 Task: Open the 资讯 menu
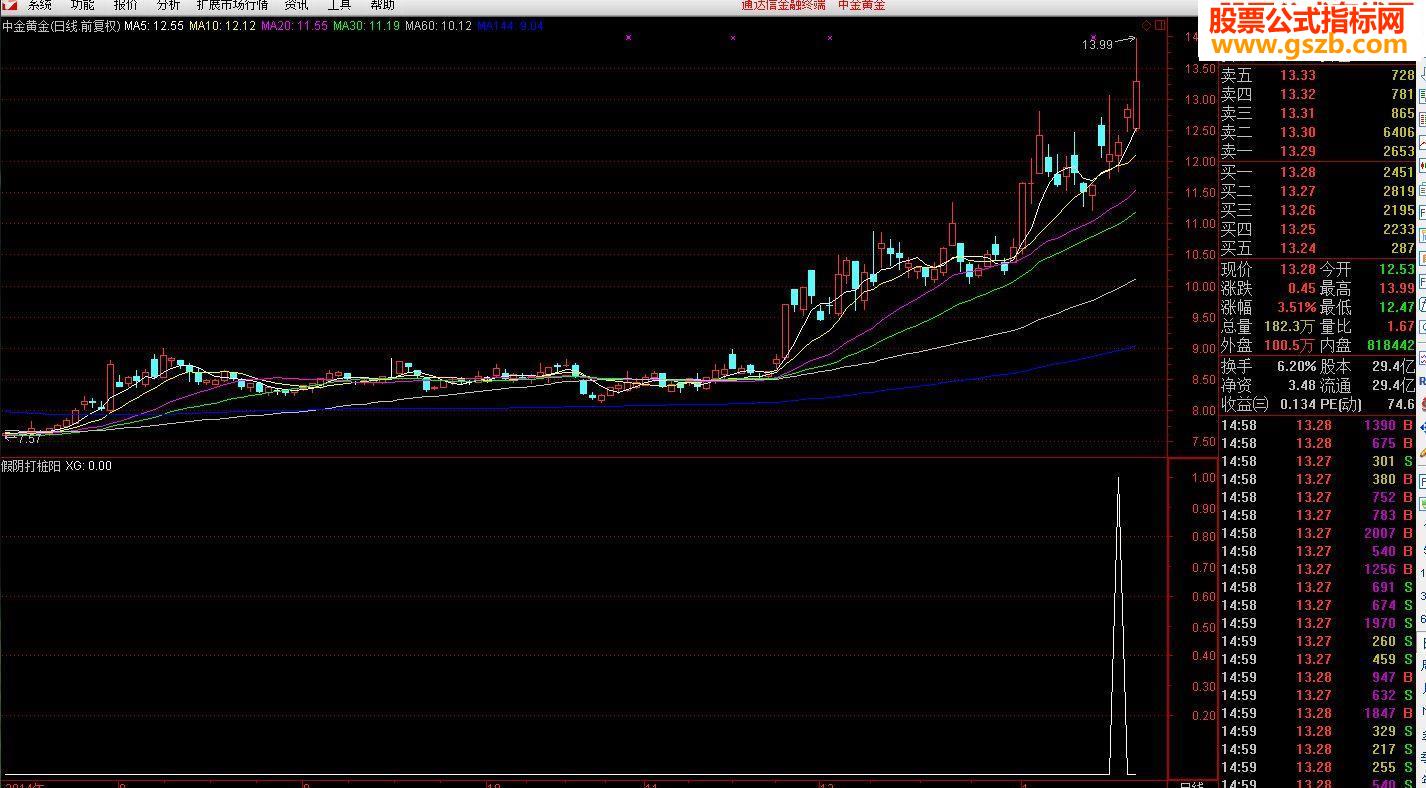[x=296, y=5]
